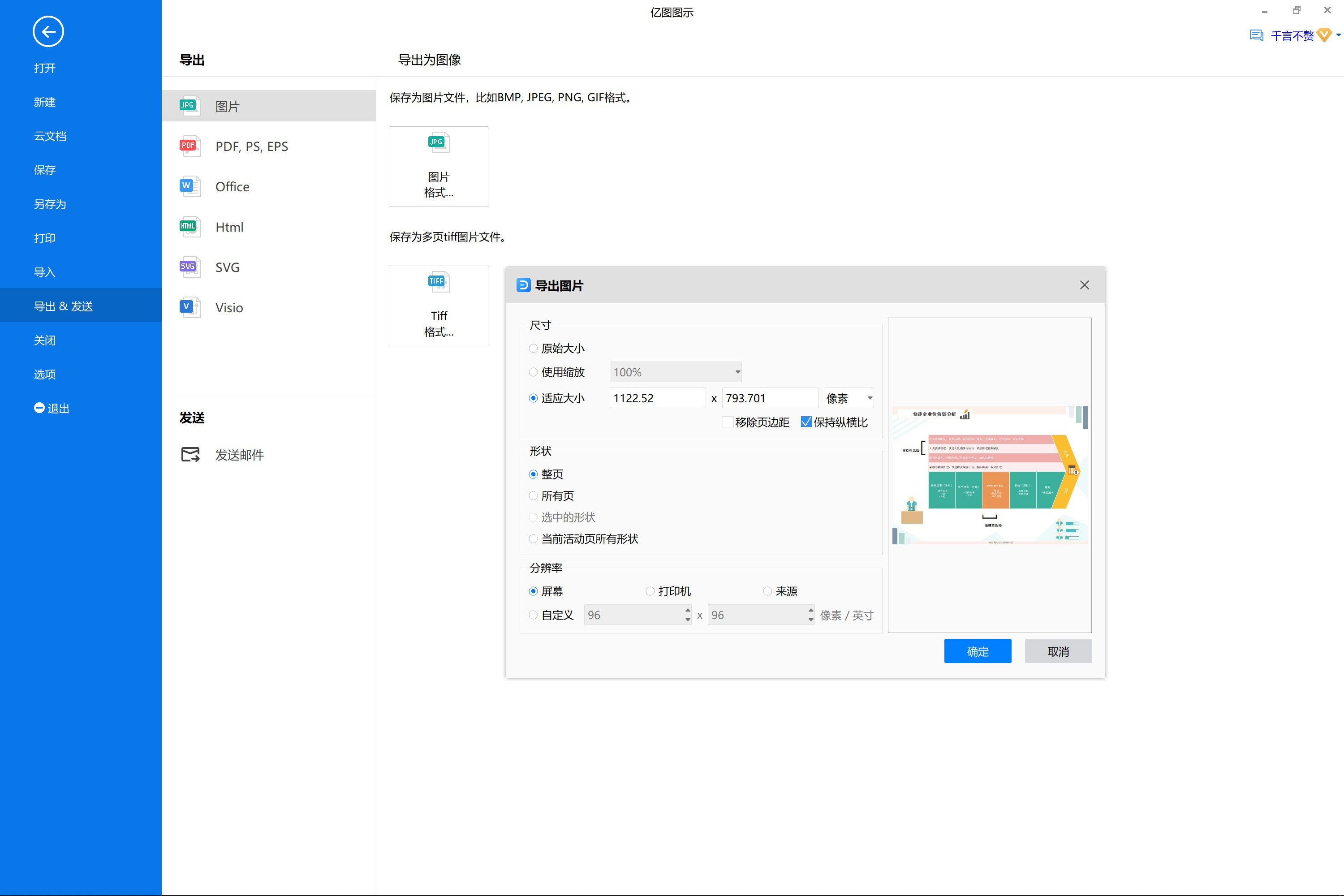Confirm export with 确定 button
This screenshot has width=1344, height=896.
[978, 651]
